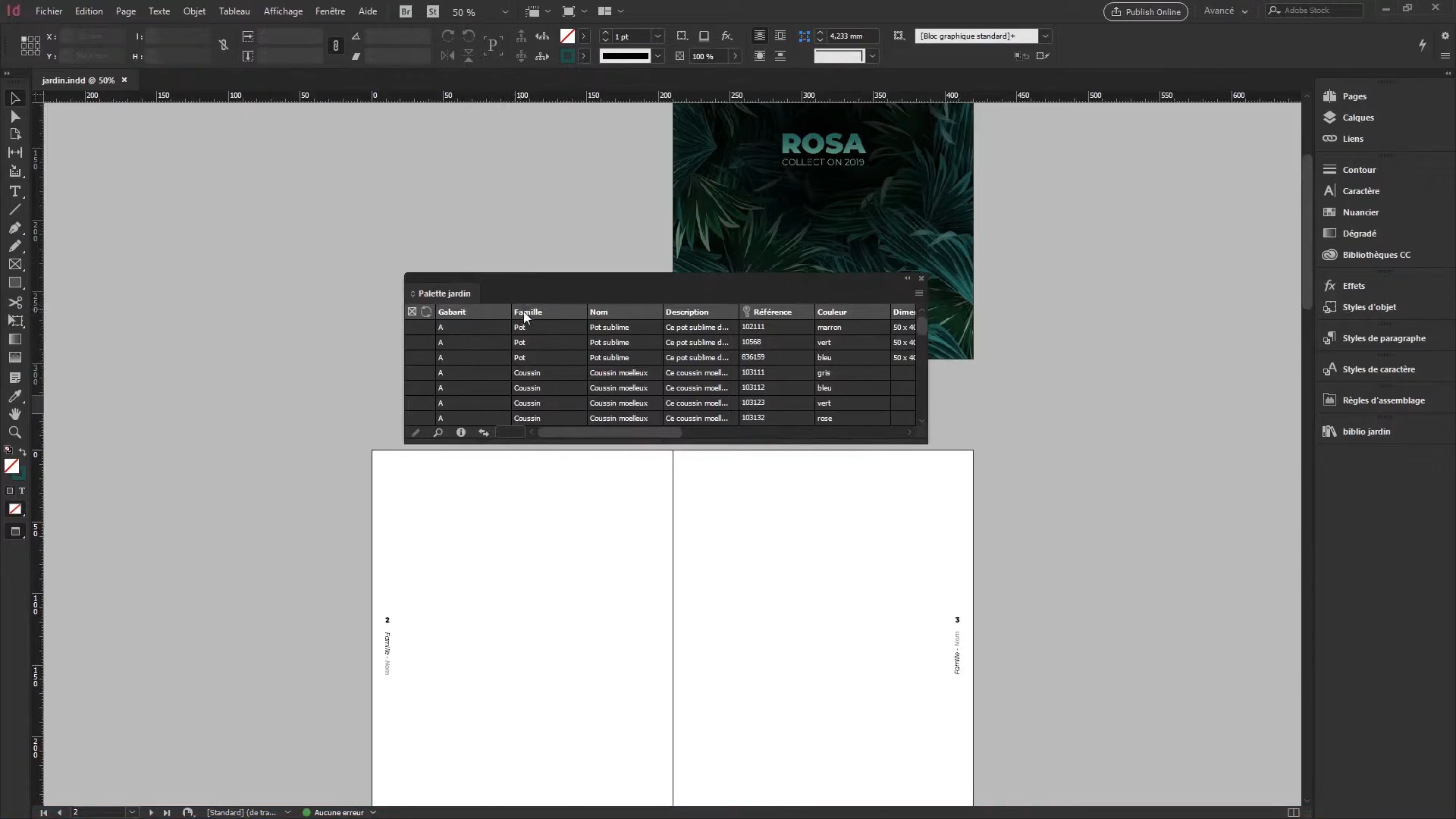Open the Nuancier panel
Image resolution: width=1456 pixels, height=819 pixels.
pyautogui.click(x=1360, y=212)
